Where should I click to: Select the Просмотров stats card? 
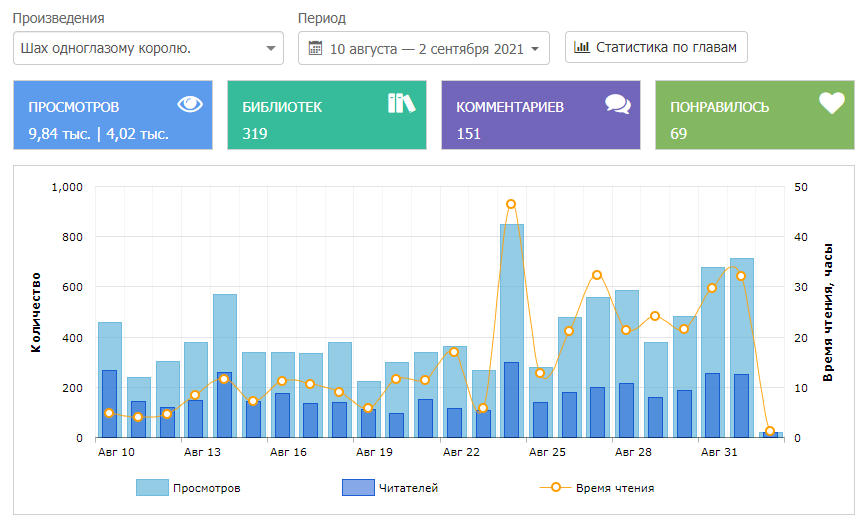coord(113,116)
